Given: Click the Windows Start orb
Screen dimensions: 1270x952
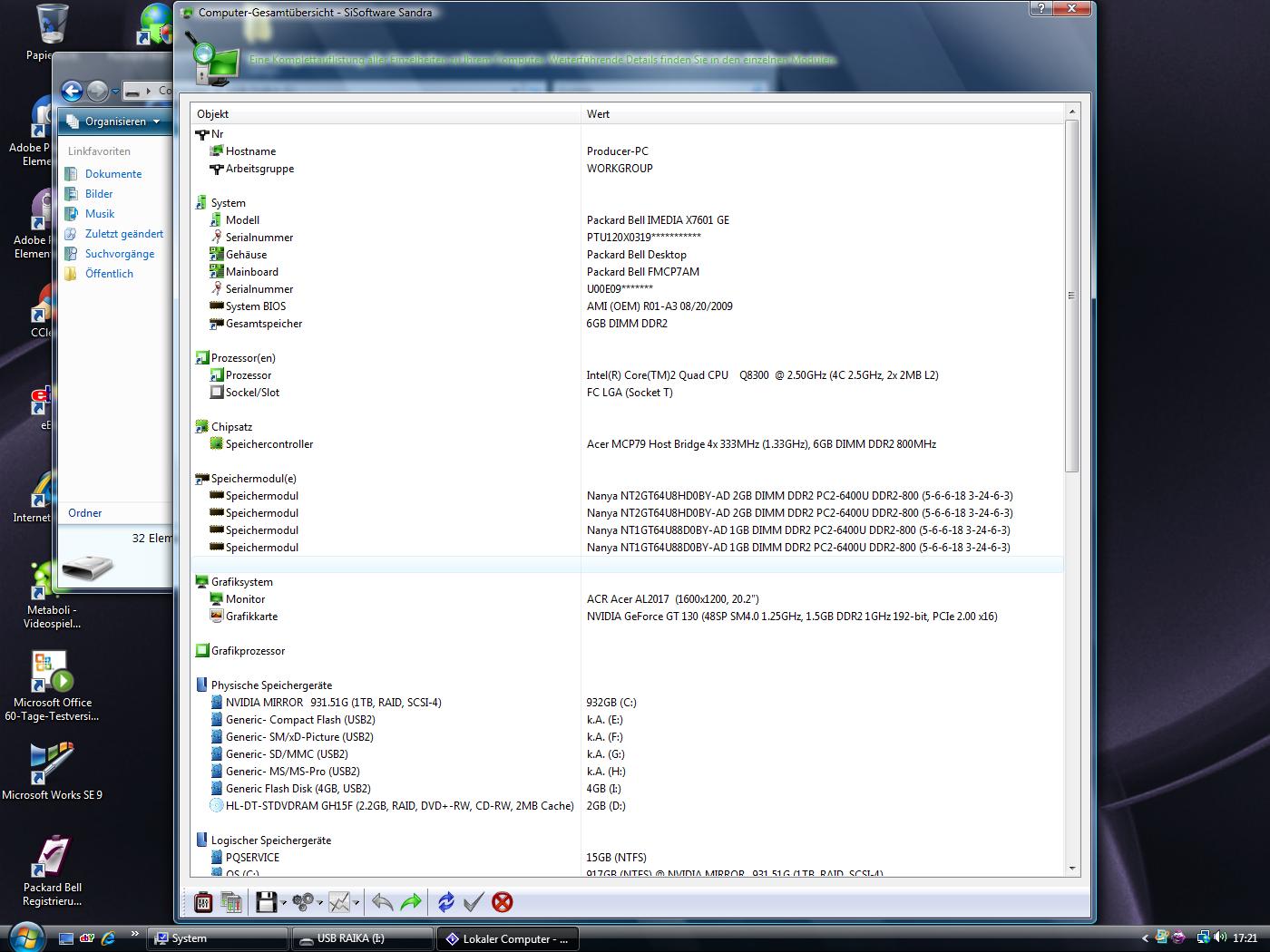Looking at the screenshot, I should click(x=24, y=937).
